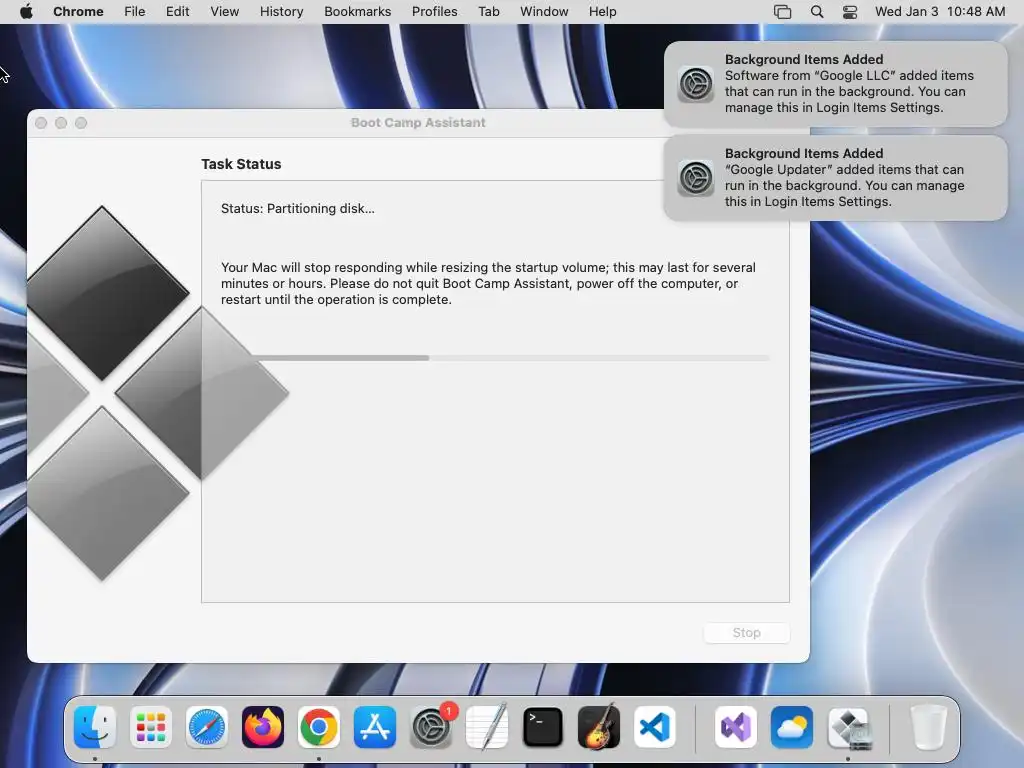Open System Settings in the Dock

coord(431,727)
